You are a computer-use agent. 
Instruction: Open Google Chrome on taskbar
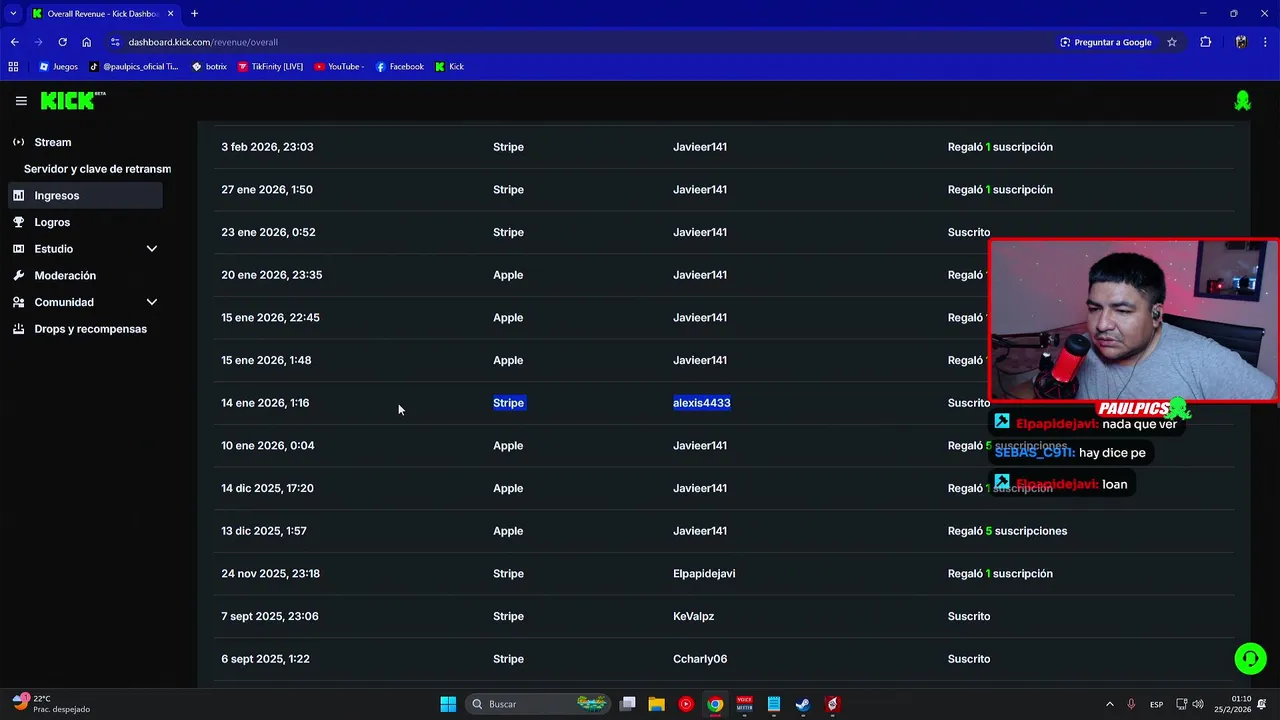pos(715,704)
